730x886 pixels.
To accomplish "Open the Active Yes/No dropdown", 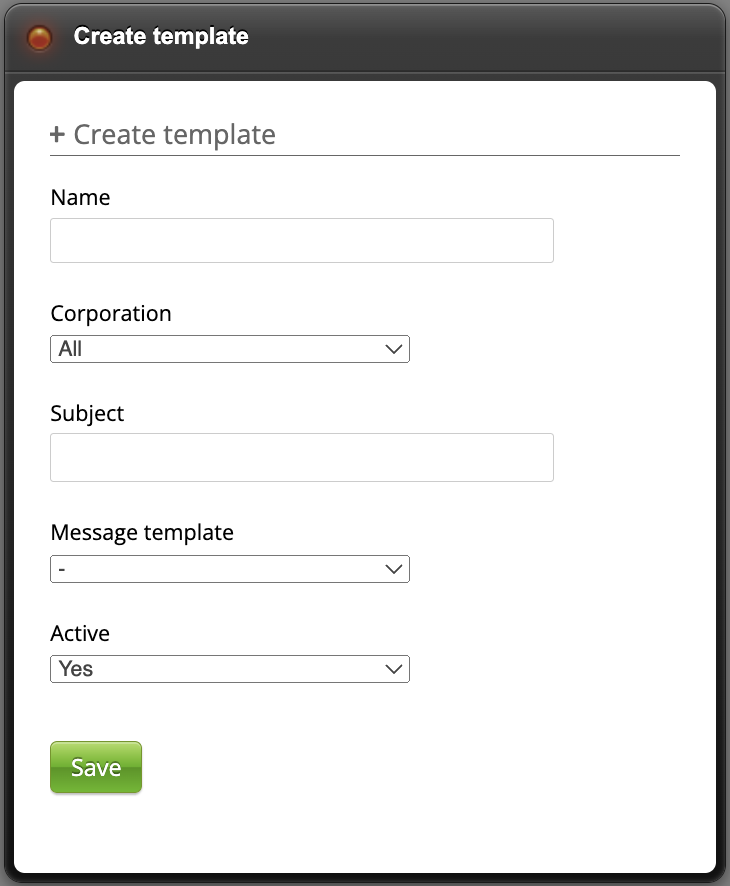I will pos(229,669).
